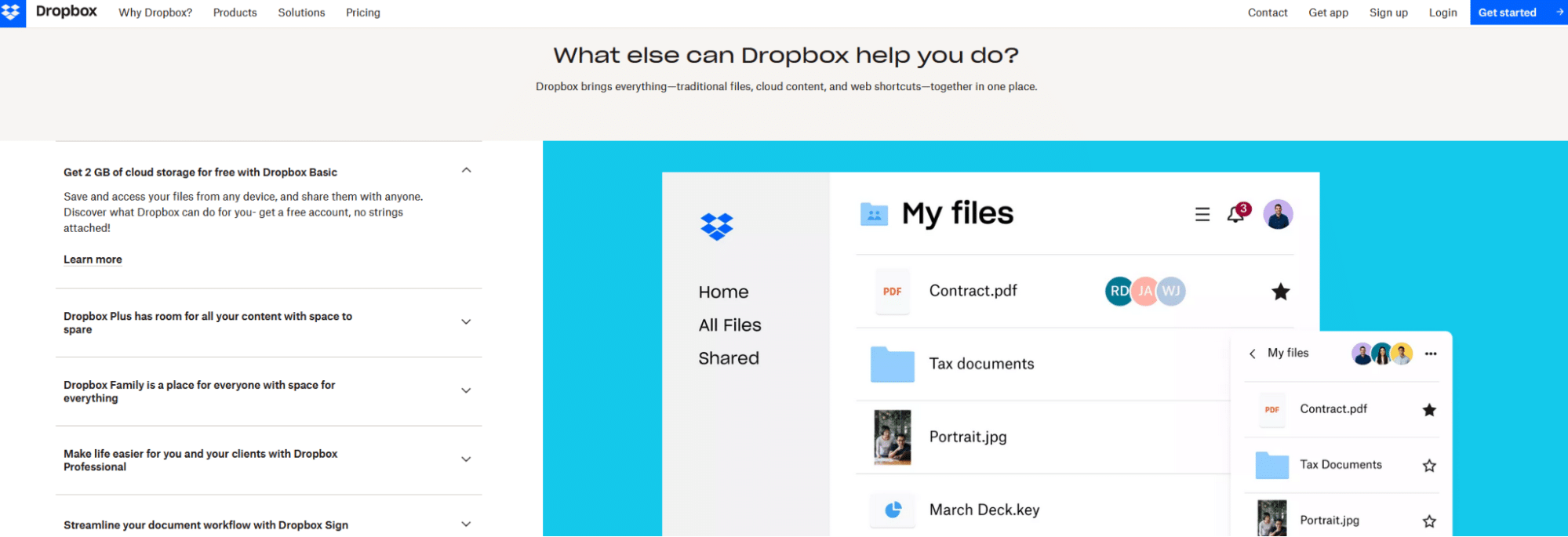The height and width of the screenshot is (537, 1568).
Task: Click the Dropbox logo icon in header
Action: [x=13, y=13]
